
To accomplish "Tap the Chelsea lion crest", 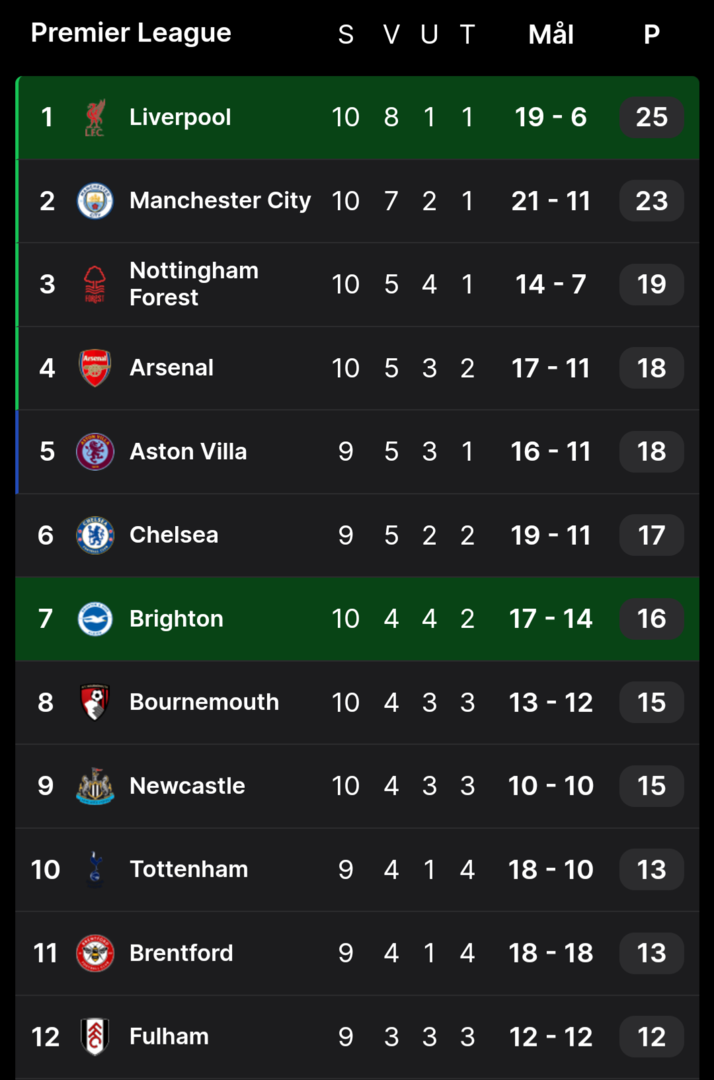I will (95, 535).
